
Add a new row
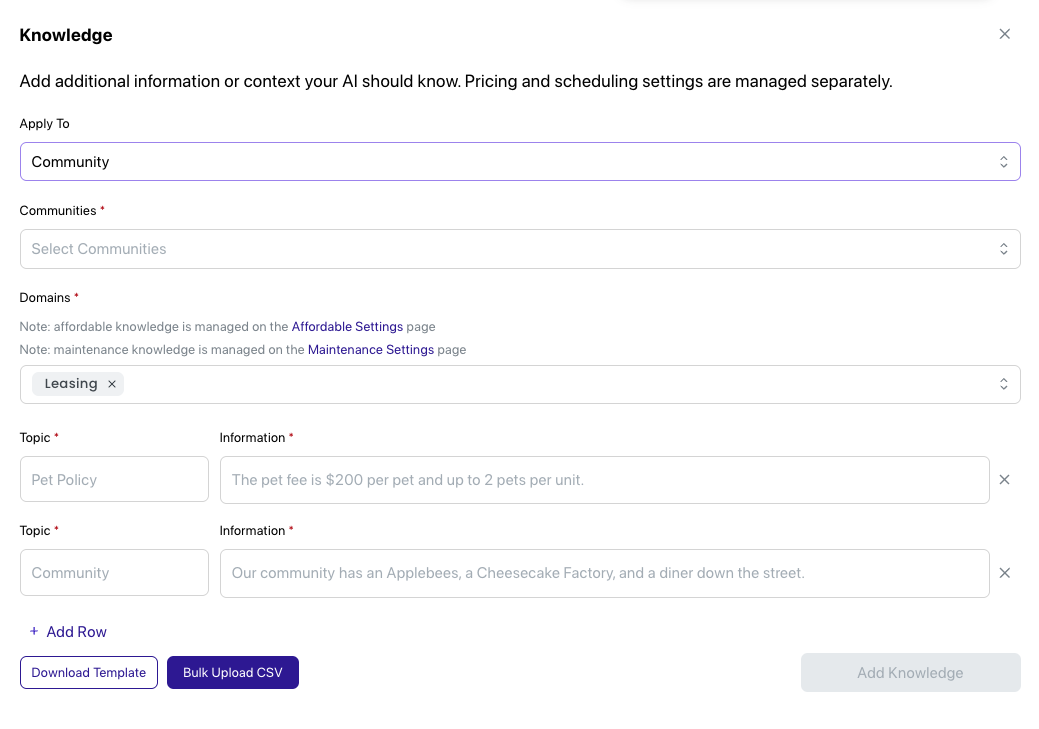click(68, 632)
